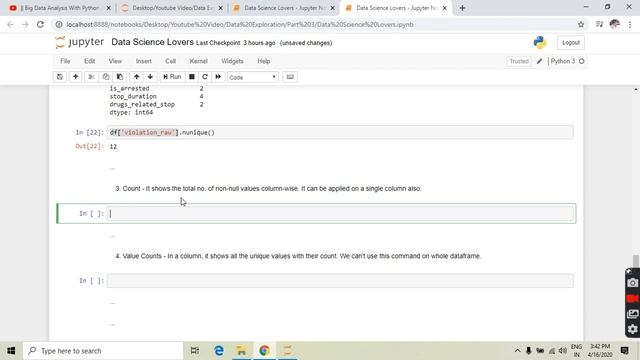Viewport: 640px width, 360px height.
Task: Run the selected cell
Action: [x=172, y=77]
